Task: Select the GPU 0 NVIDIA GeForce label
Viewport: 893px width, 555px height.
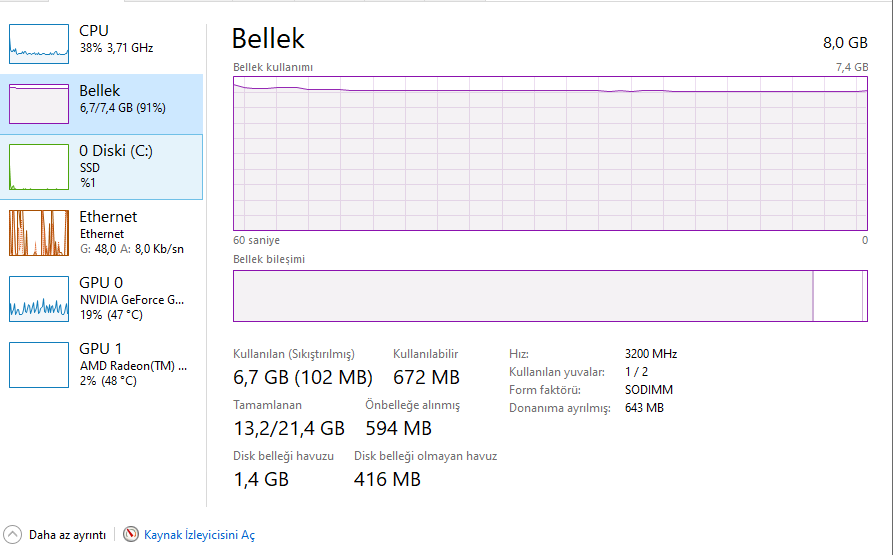Action: pyautogui.click(x=132, y=299)
